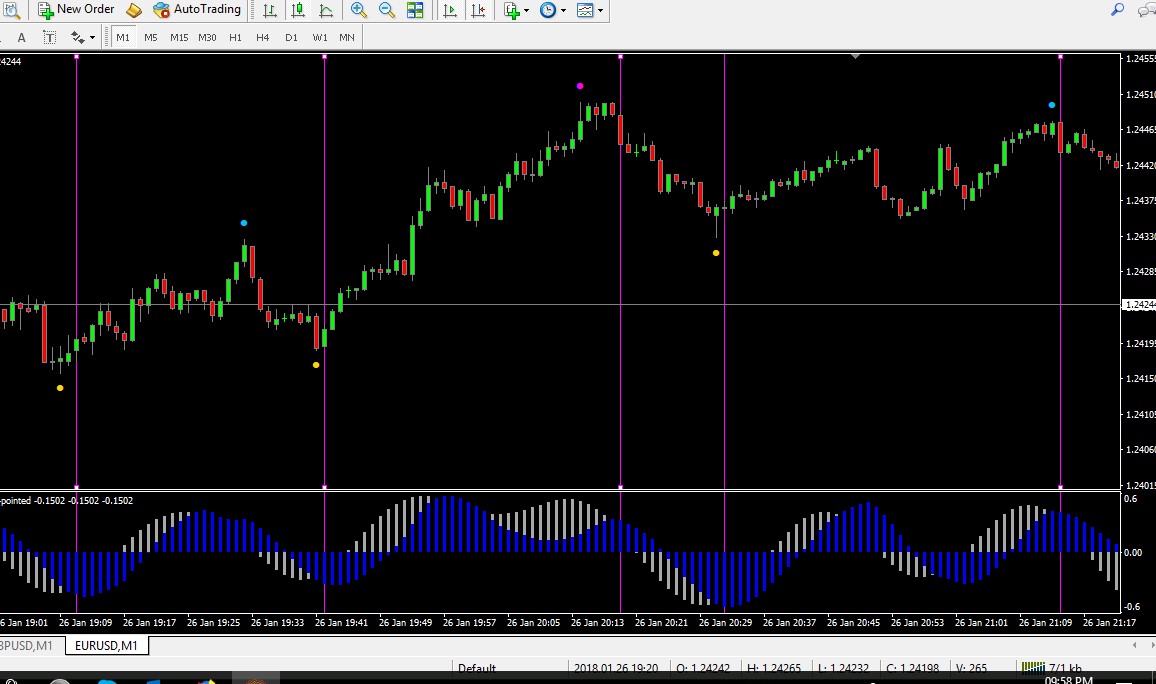
Task: Click the H: 1.24265 status bar value
Action: (773, 669)
